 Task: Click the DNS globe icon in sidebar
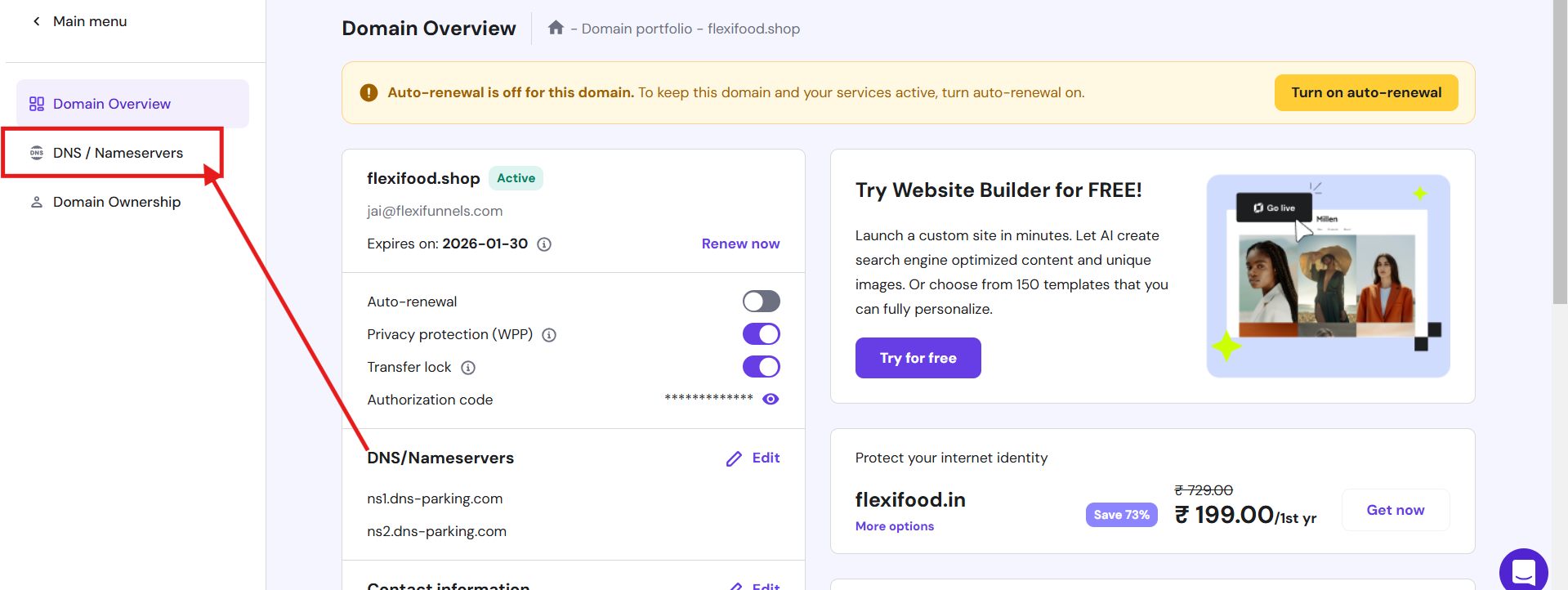click(37, 153)
